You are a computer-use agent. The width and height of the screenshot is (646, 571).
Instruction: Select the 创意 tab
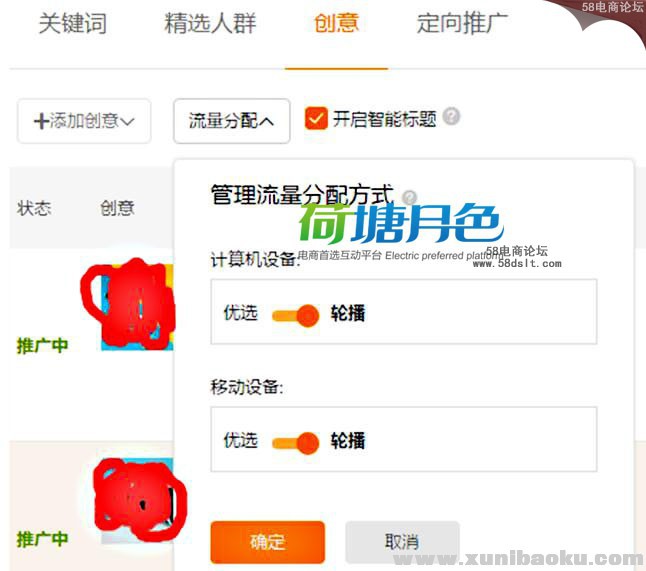(x=336, y=23)
